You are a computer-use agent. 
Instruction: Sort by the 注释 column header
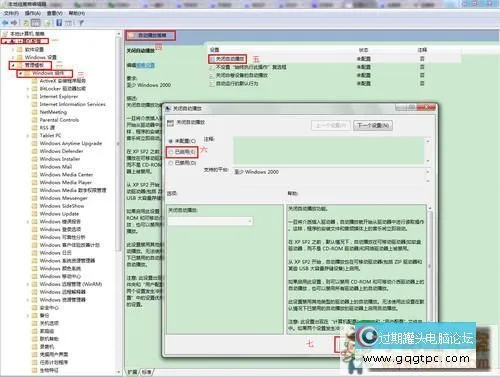tap(422, 50)
